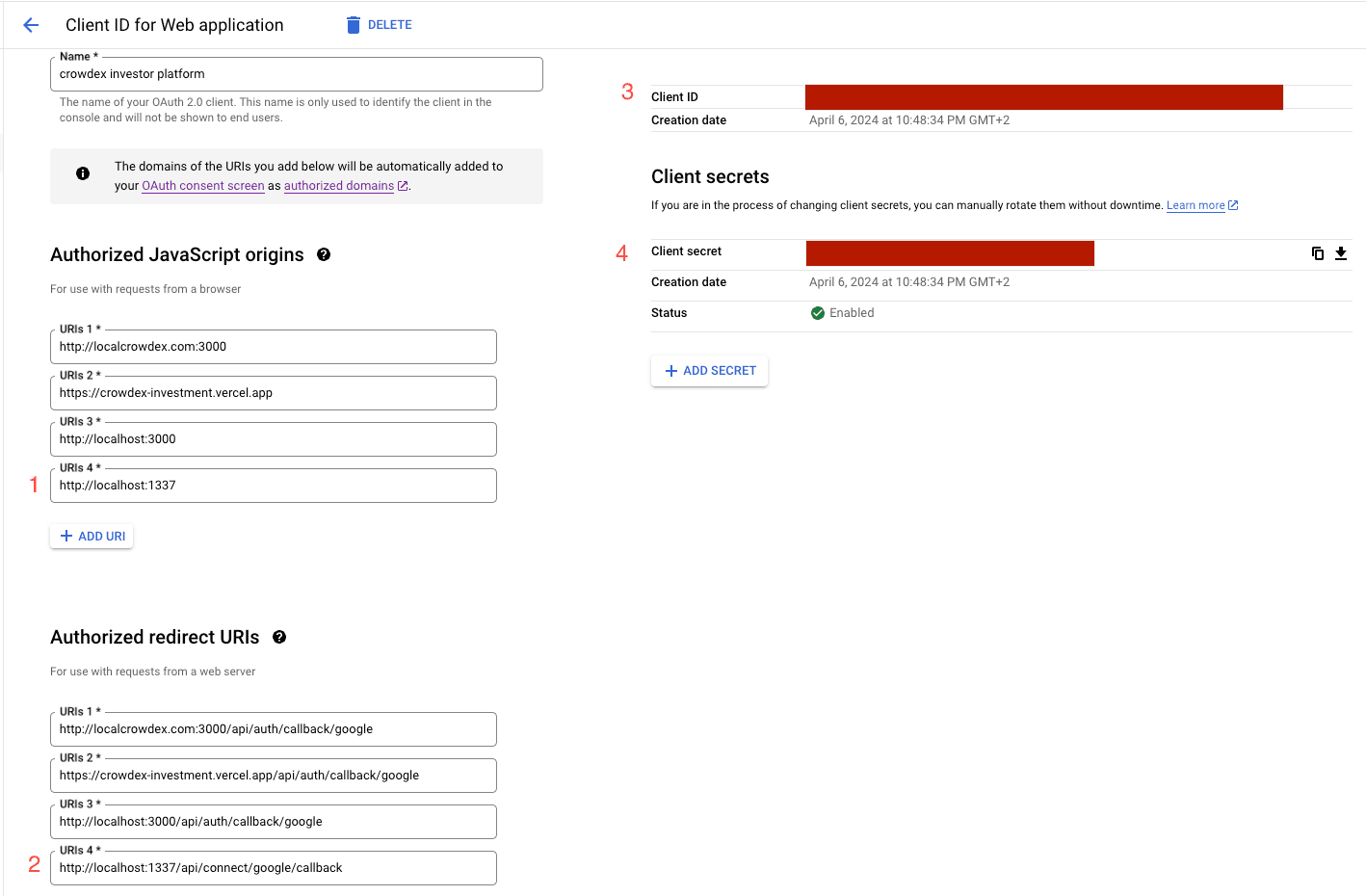Click the plus icon on ADD SECRET
The image size is (1366, 896).
coord(671,370)
